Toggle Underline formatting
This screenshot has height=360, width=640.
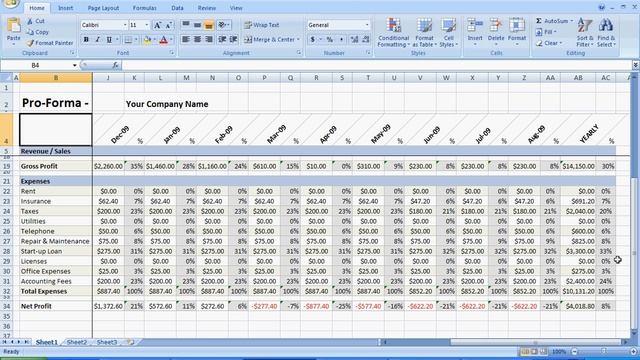[109, 40]
